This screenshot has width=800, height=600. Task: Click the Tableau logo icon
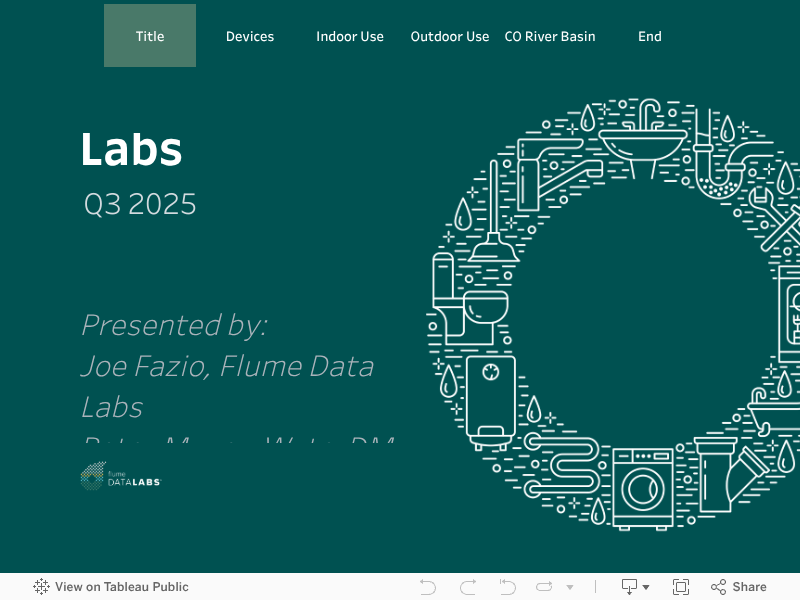[x=41, y=587]
